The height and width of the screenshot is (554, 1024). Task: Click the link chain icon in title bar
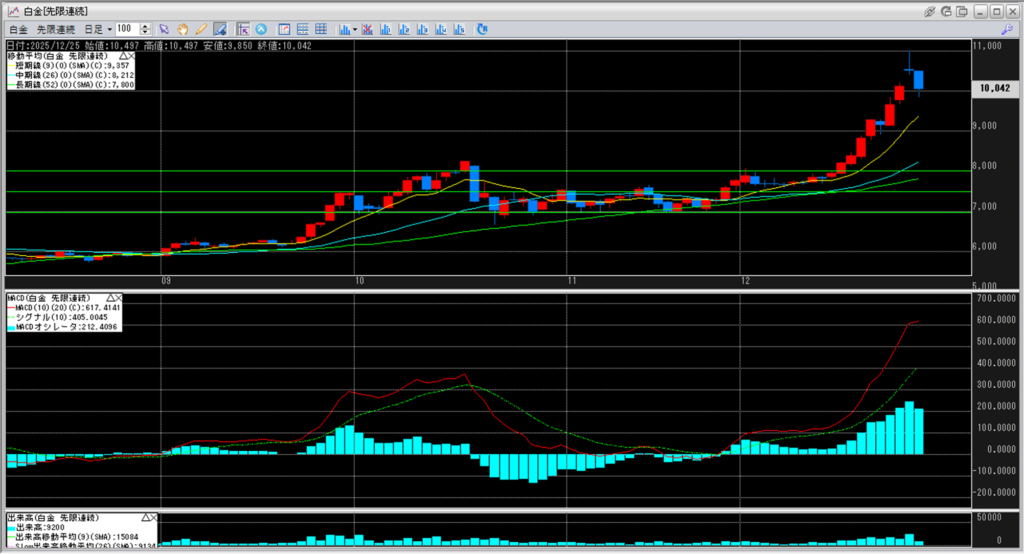pos(930,10)
